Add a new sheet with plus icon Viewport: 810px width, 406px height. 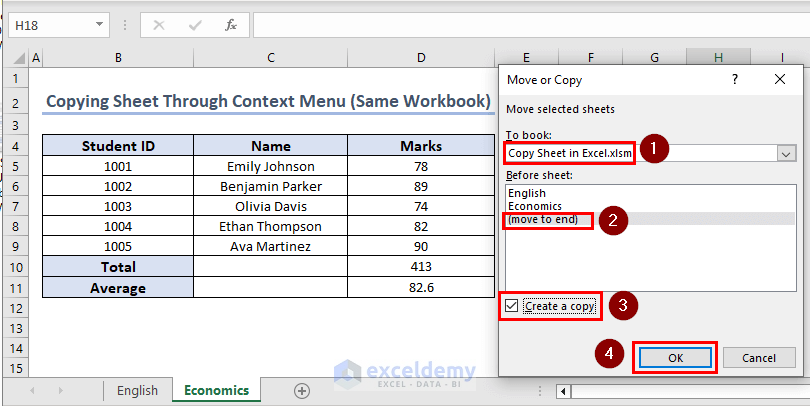302,391
